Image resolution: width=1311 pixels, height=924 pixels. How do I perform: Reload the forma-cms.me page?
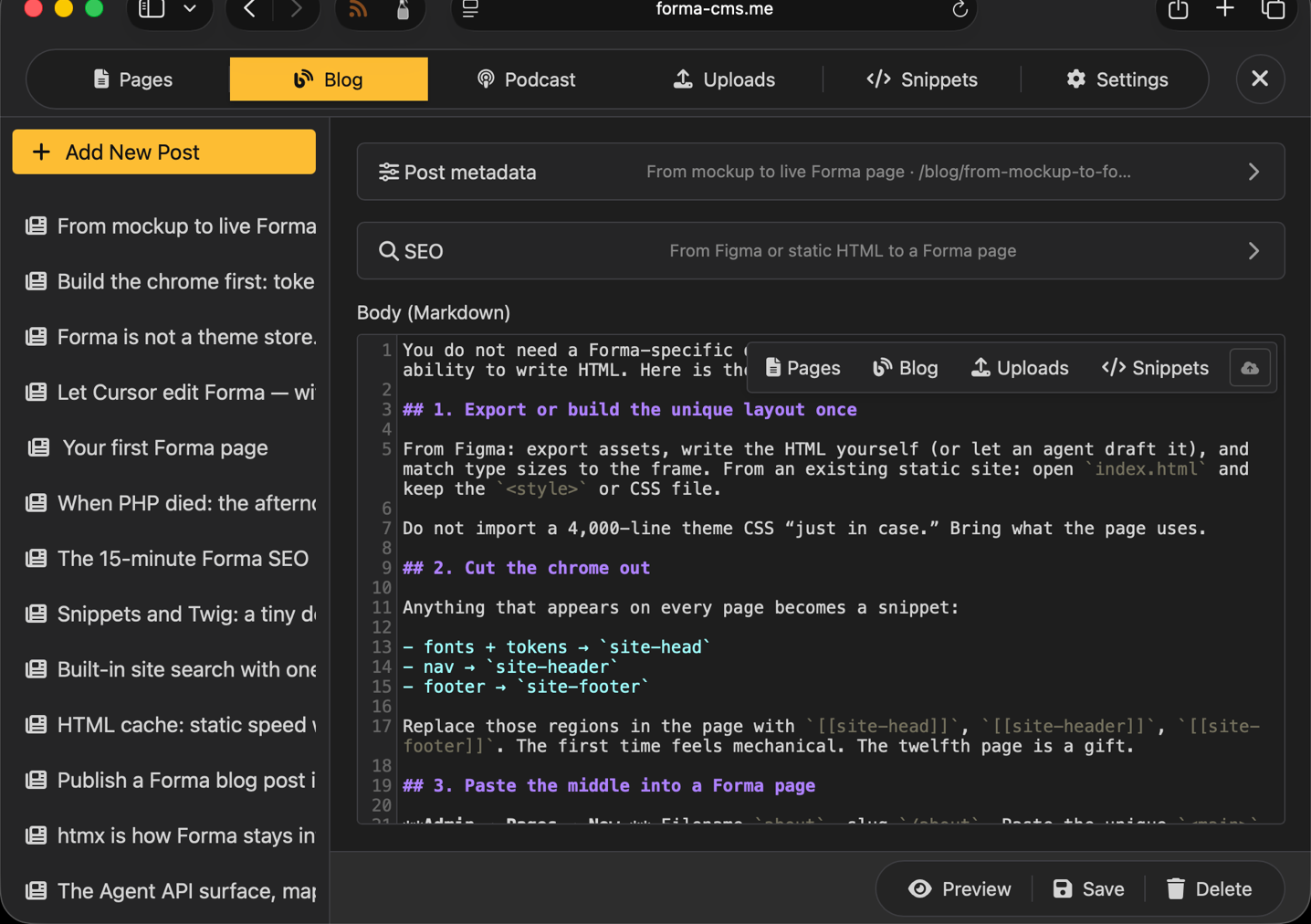[x=960, y=10]
